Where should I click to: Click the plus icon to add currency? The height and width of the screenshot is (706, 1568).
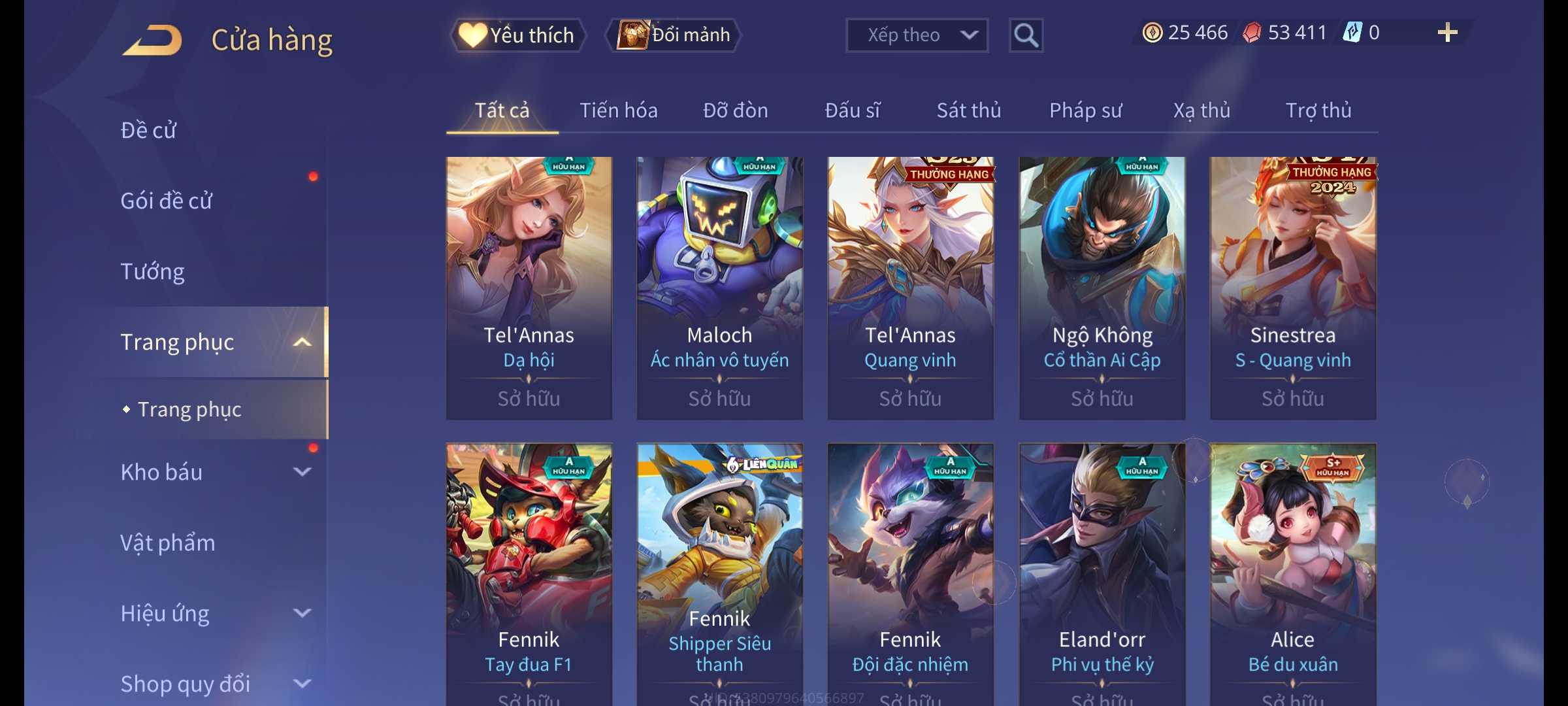coord(1448,33)
